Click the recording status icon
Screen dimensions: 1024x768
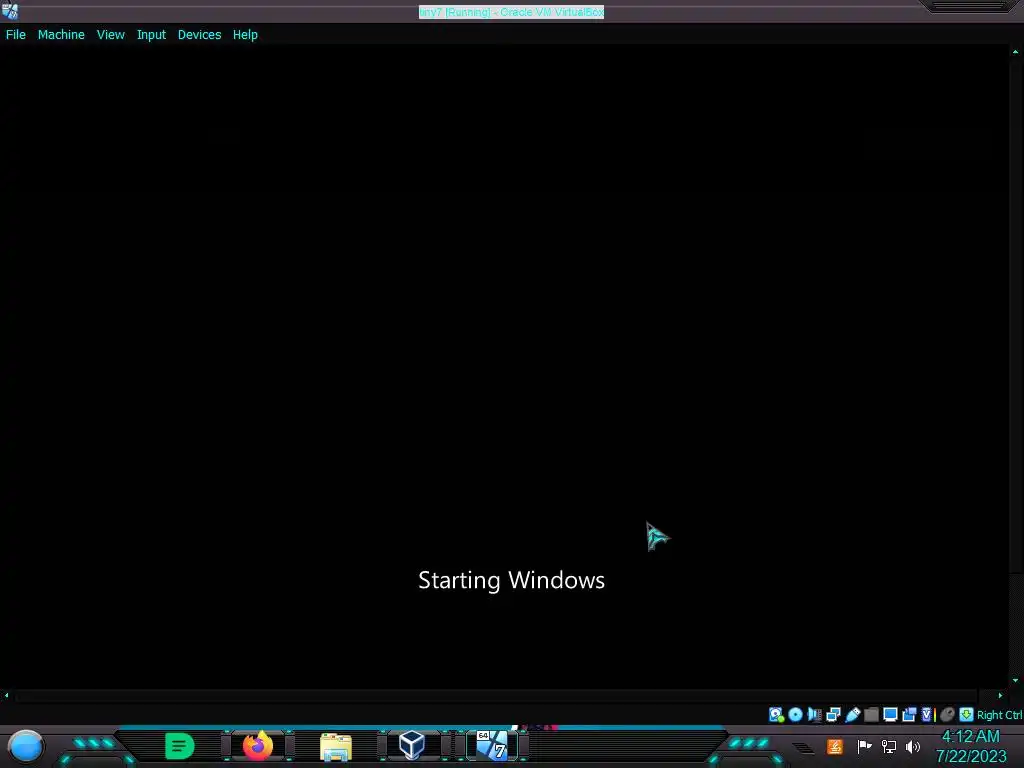[909, 714]
